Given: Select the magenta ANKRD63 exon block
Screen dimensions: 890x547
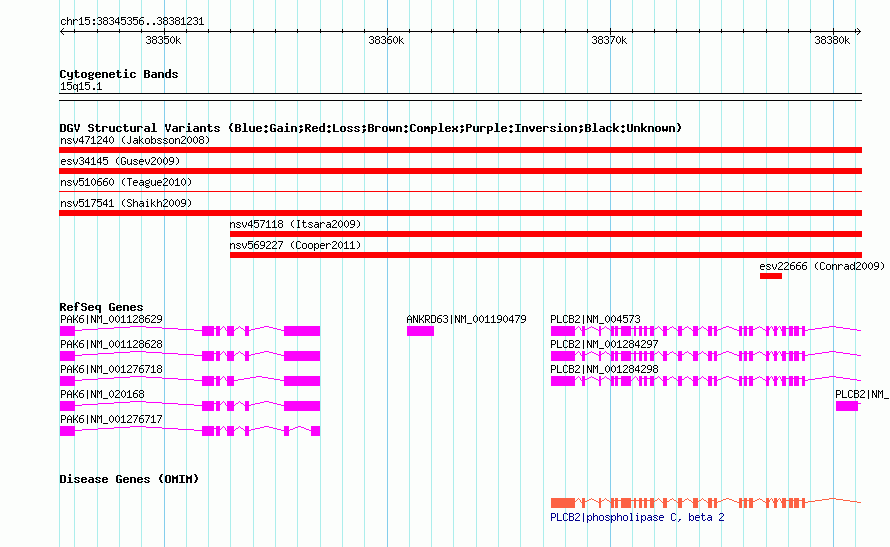Looking at the screenshot, I should tap(421, 331).
